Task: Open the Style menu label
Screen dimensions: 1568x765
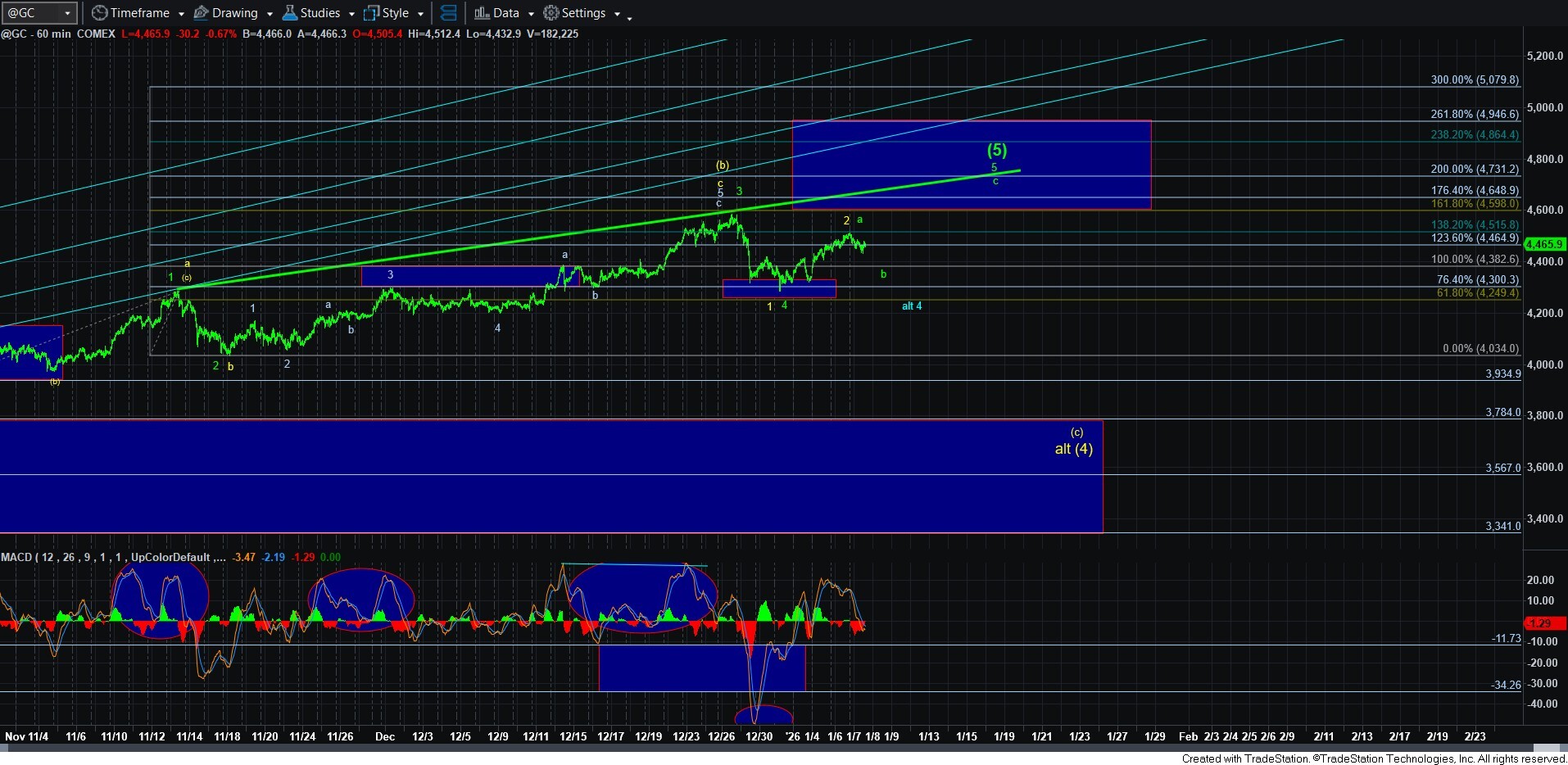Action: click(x=395, y=13)
